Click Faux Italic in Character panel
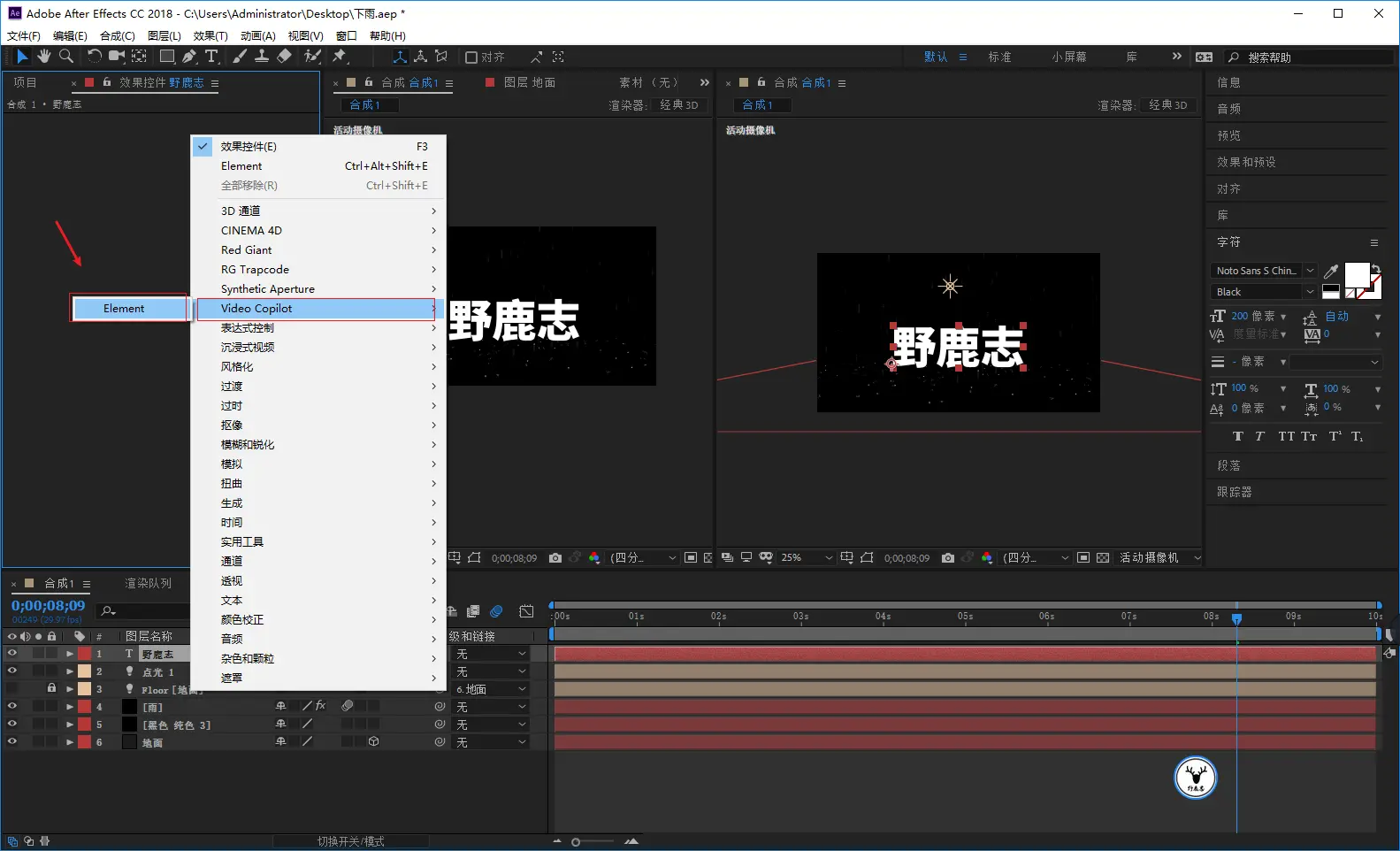The width and height of the screenshot is (1400, 851). coord(1259,436)
